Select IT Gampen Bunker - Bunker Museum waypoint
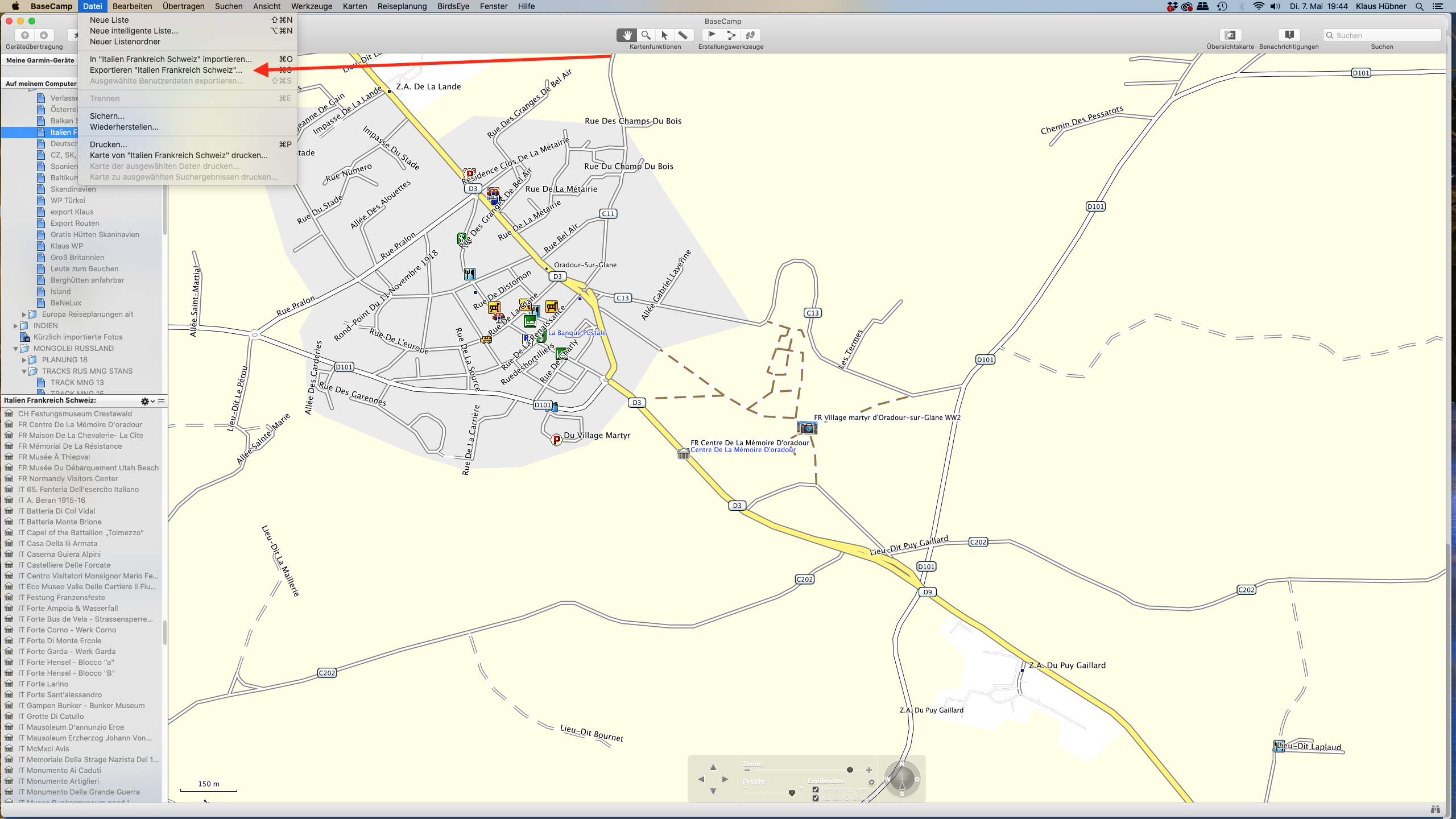Screen dimensions: 1456x819 point(81,705)
